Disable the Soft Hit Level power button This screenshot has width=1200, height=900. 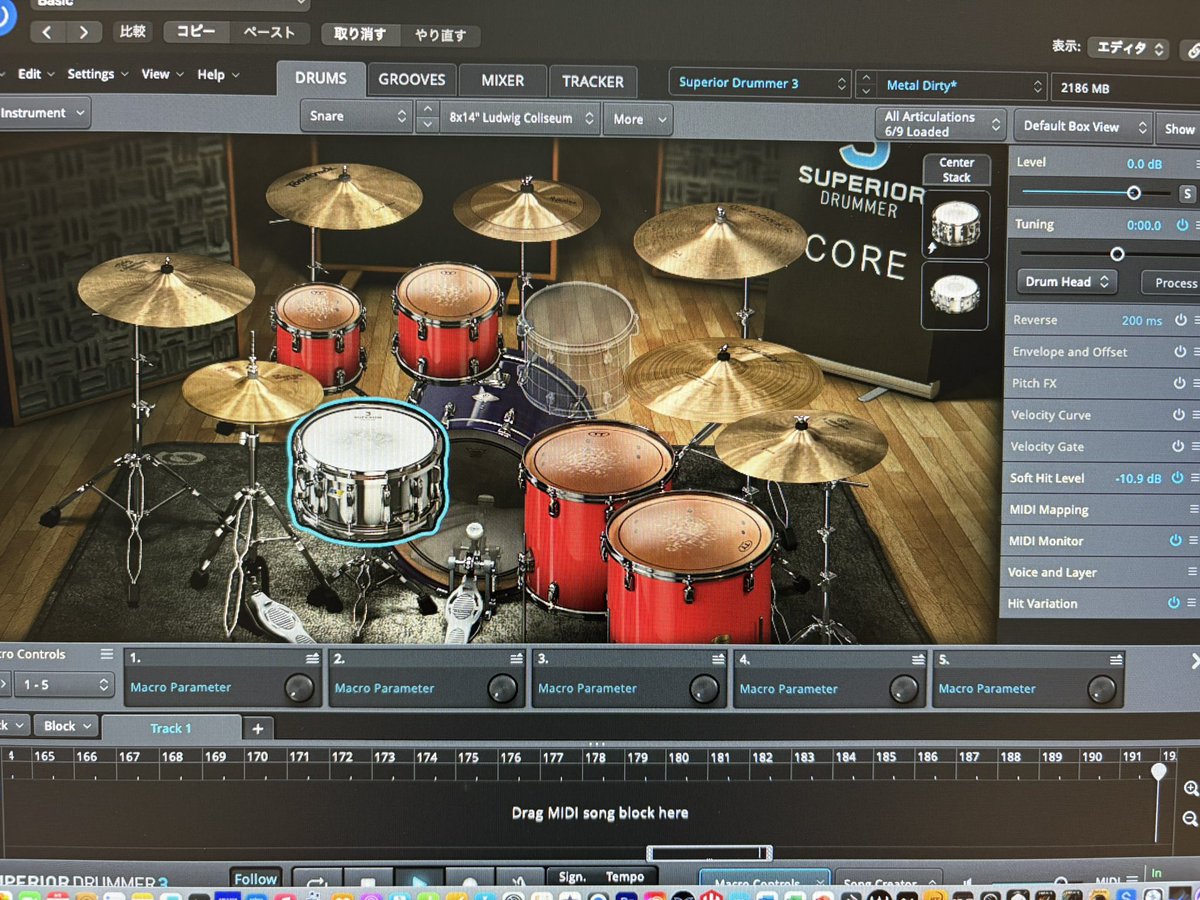click(x=1178, y=478)
